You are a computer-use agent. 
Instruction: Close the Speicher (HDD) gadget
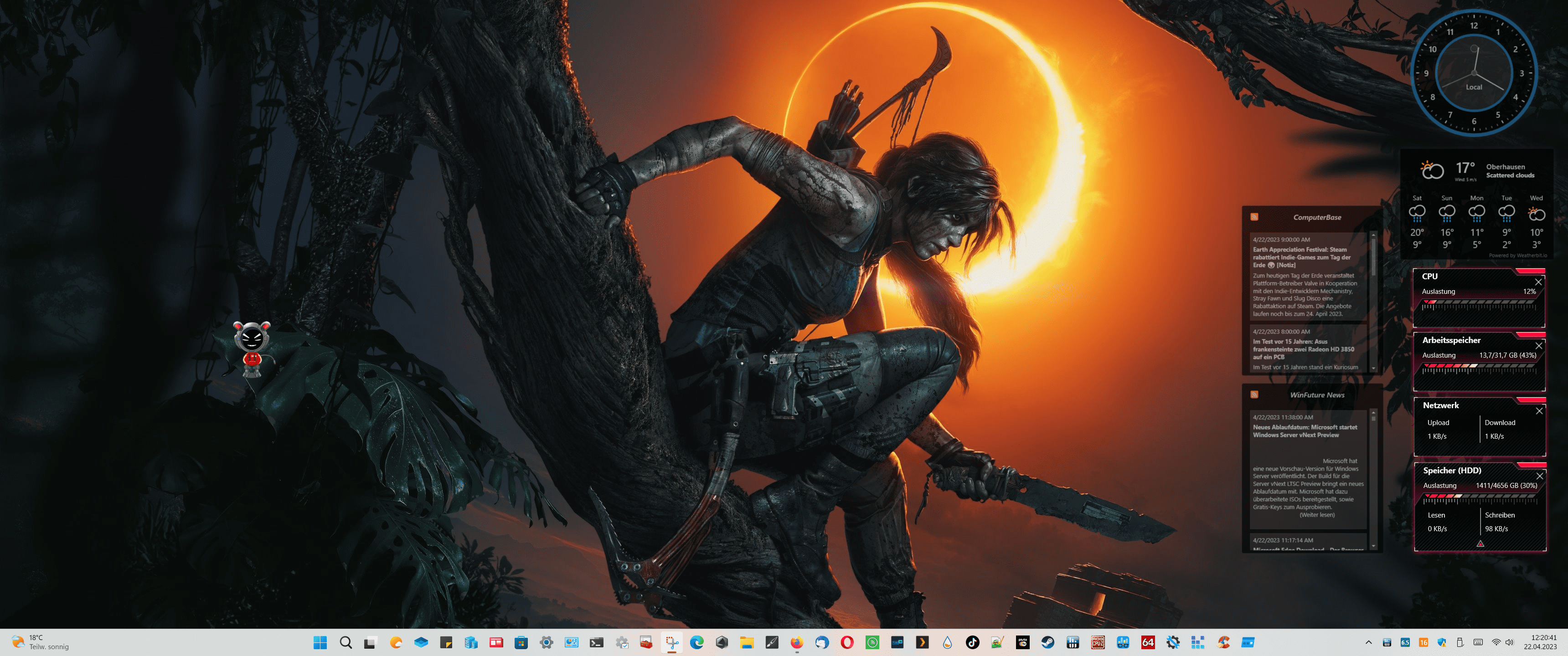click(x=1539, y=476)
